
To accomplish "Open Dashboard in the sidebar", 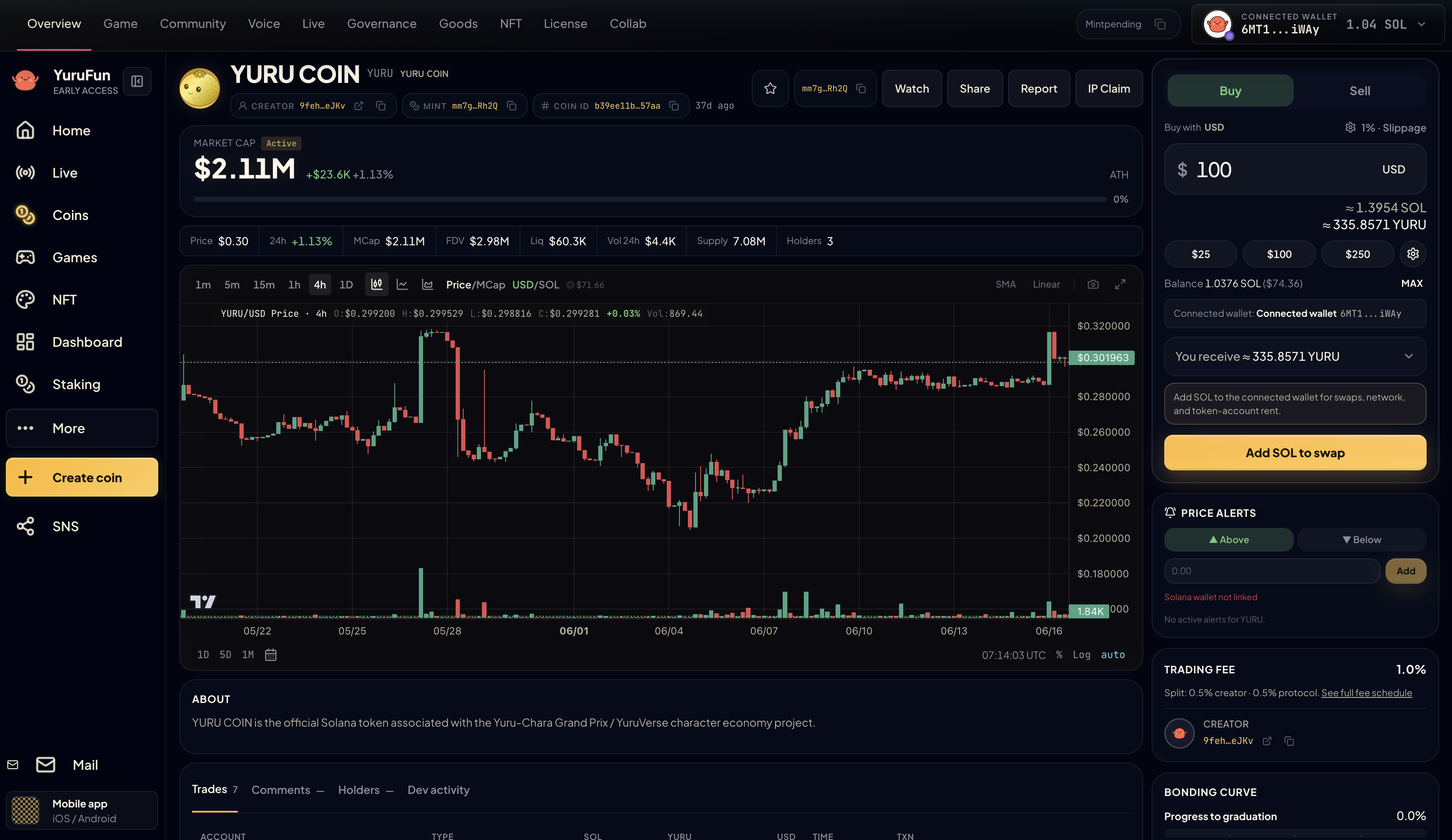I will tap(82, 342).
